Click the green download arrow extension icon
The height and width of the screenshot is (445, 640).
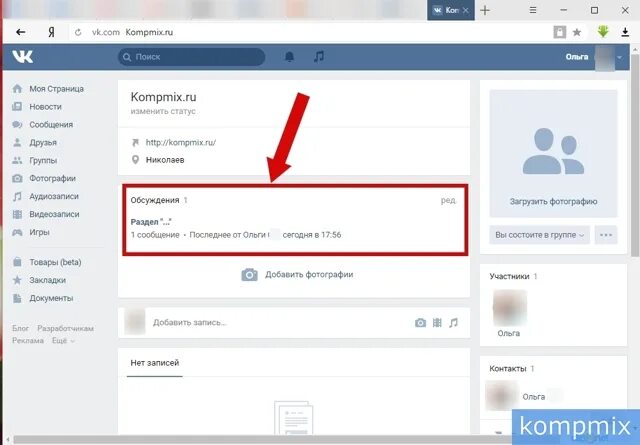tap(603, 31)
